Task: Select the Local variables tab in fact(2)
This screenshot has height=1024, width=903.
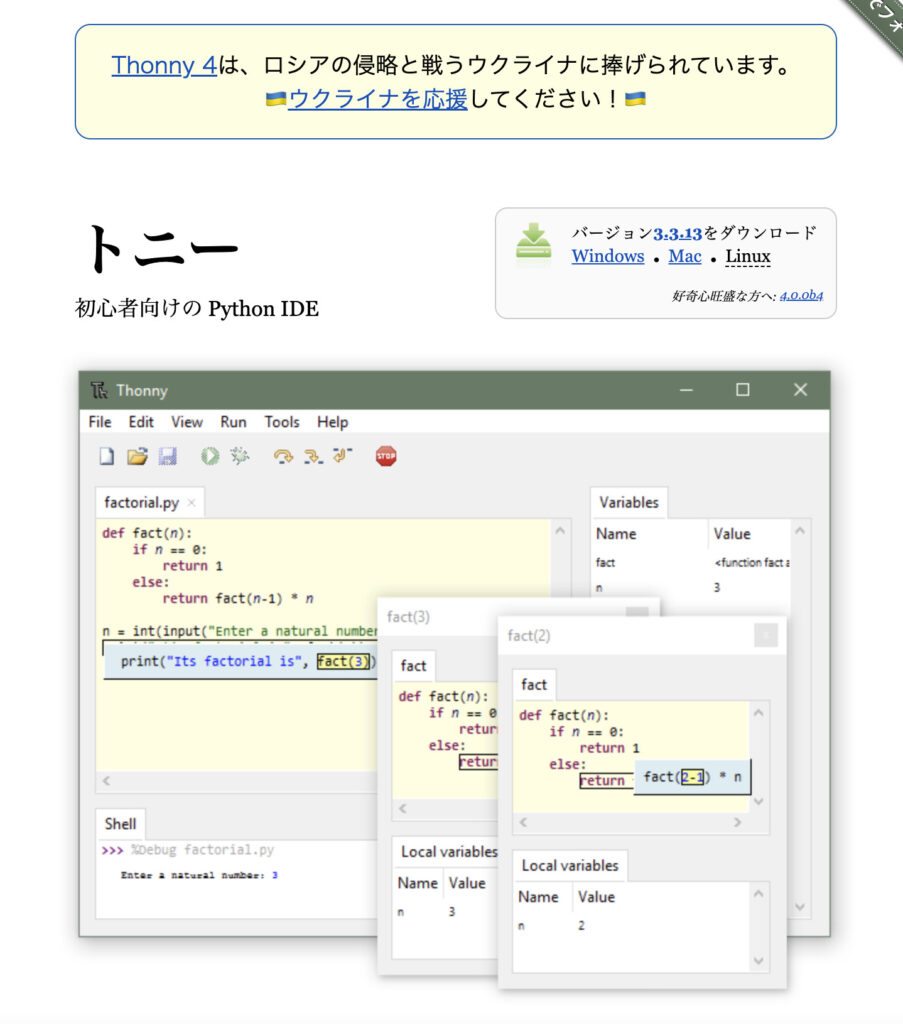Action: coord(569,865)
